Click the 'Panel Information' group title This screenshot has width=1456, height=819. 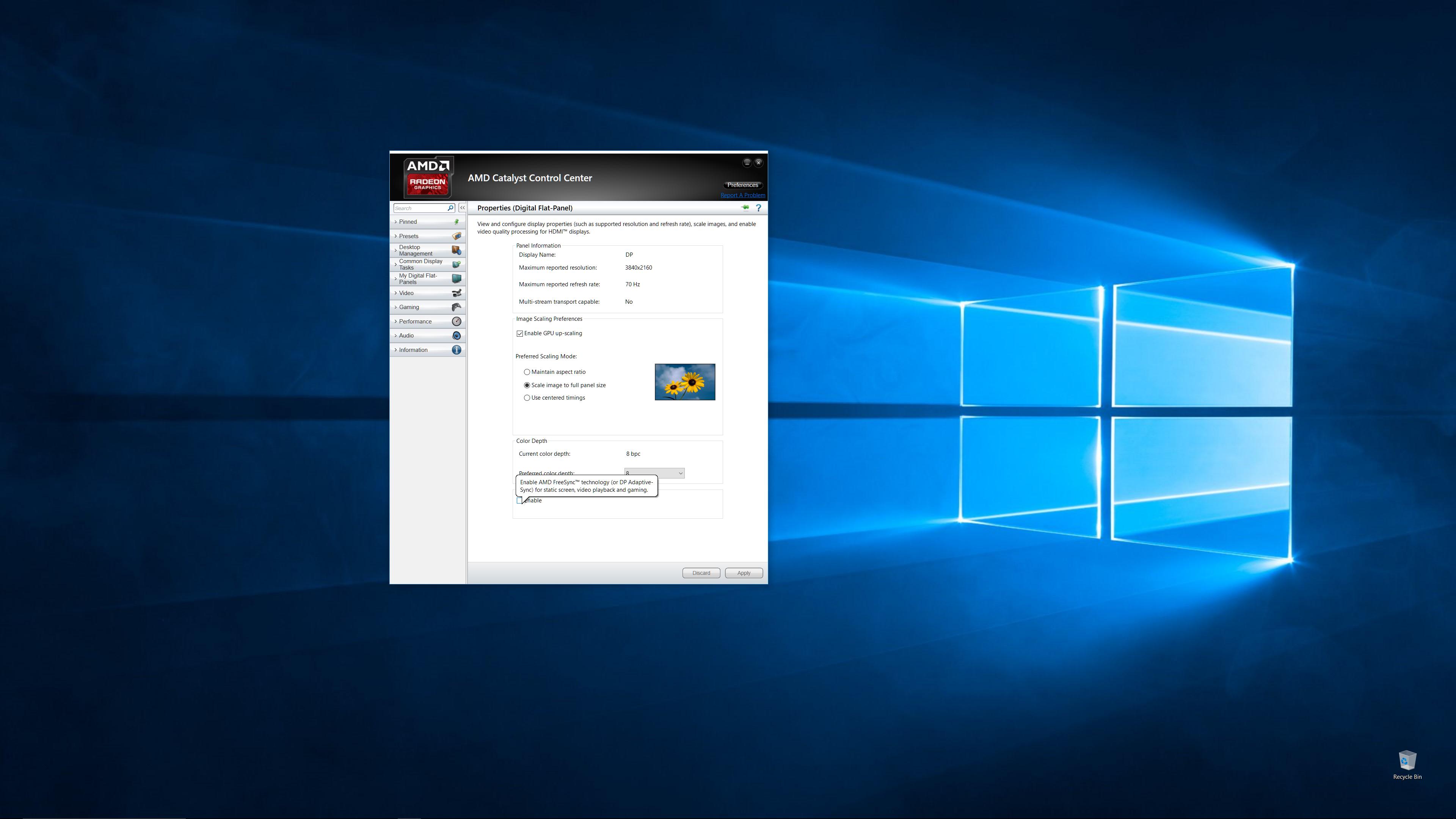click(x=538, y=246)
